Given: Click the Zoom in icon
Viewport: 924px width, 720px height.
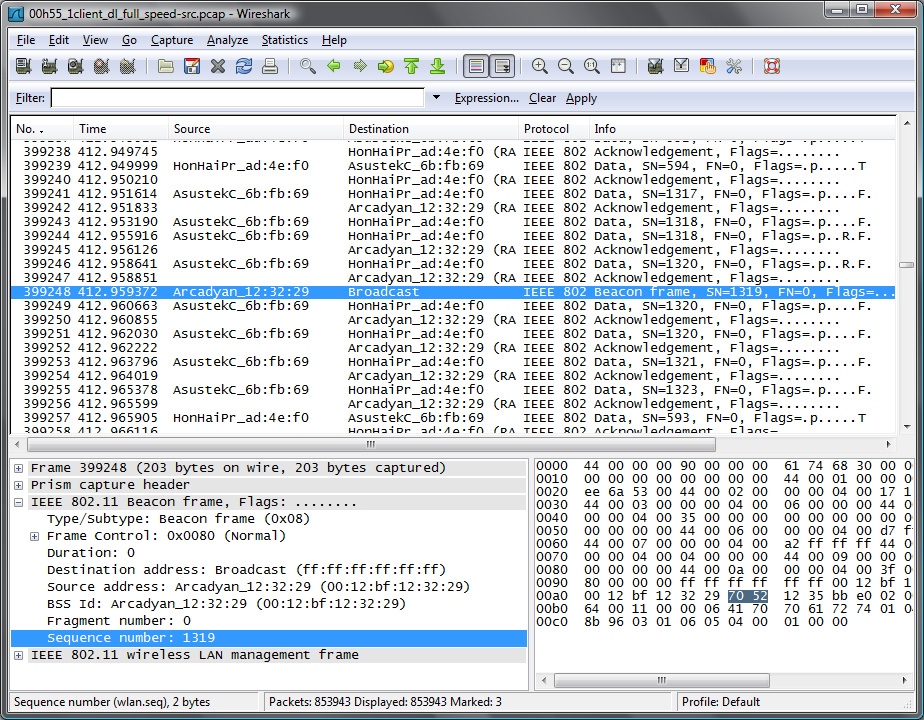Looking at the screenshot, I should coord(540,67).
